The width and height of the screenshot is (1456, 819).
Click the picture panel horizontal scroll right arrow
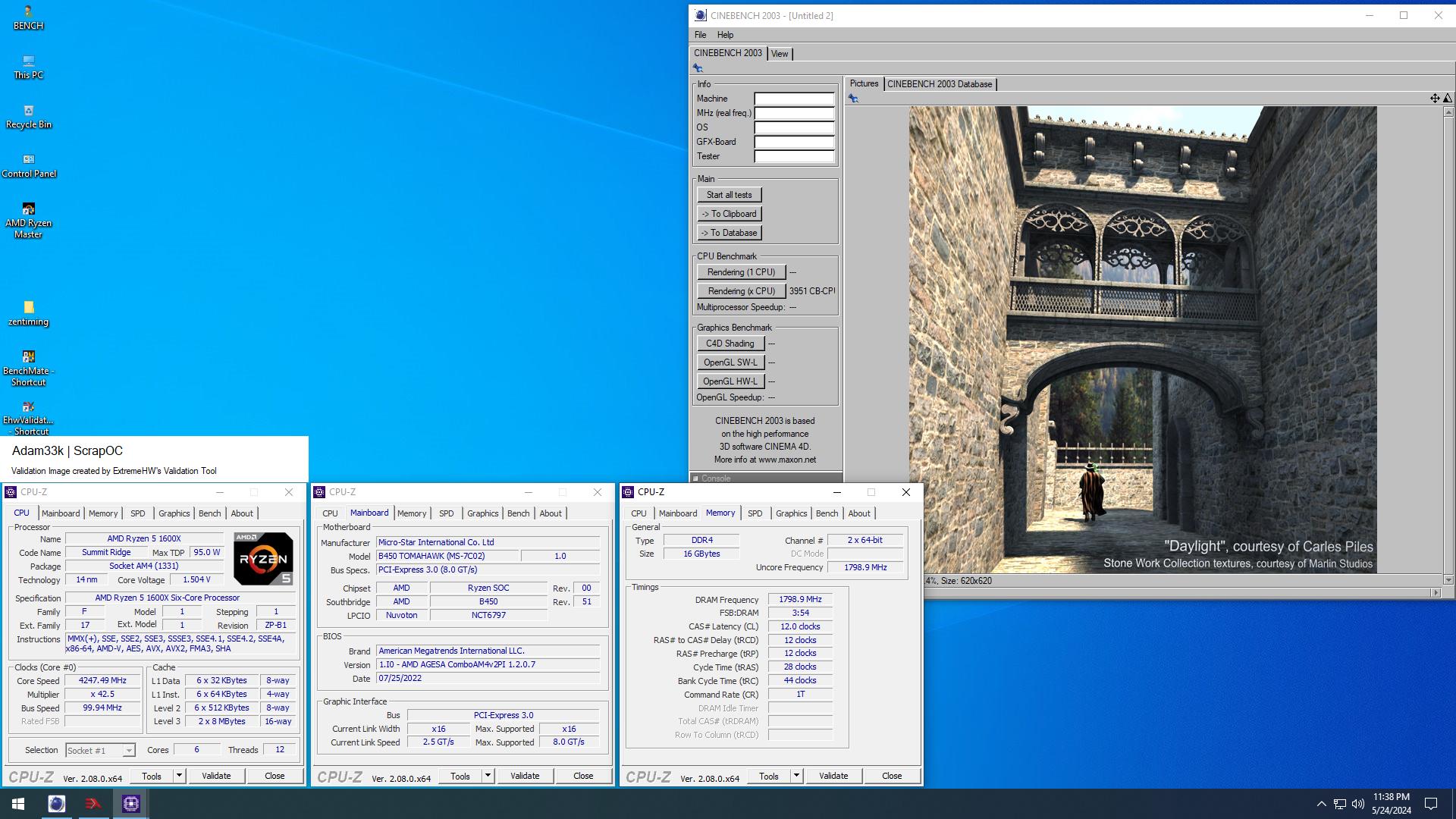tap(1435, 592)
